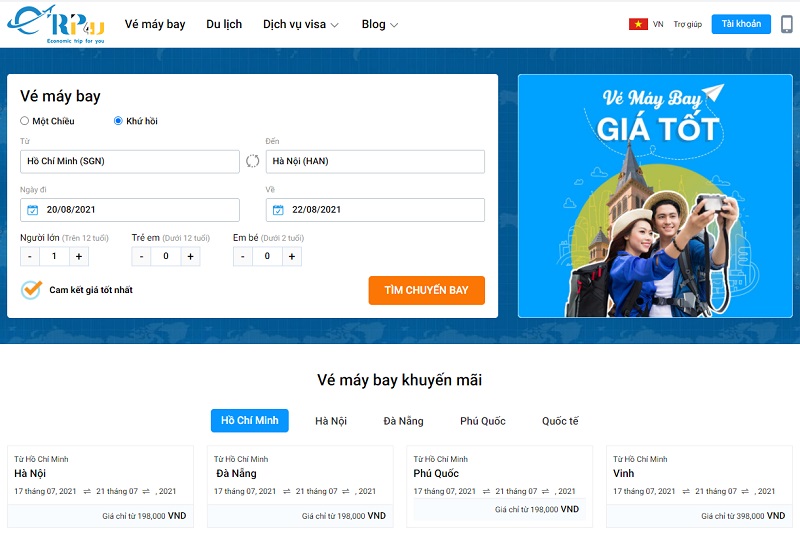The image size is (800, 543).
Task: Toggle the Cam kết giá tốt nhất checkmark
Action: pyautogui.click(x=31, y=289)
